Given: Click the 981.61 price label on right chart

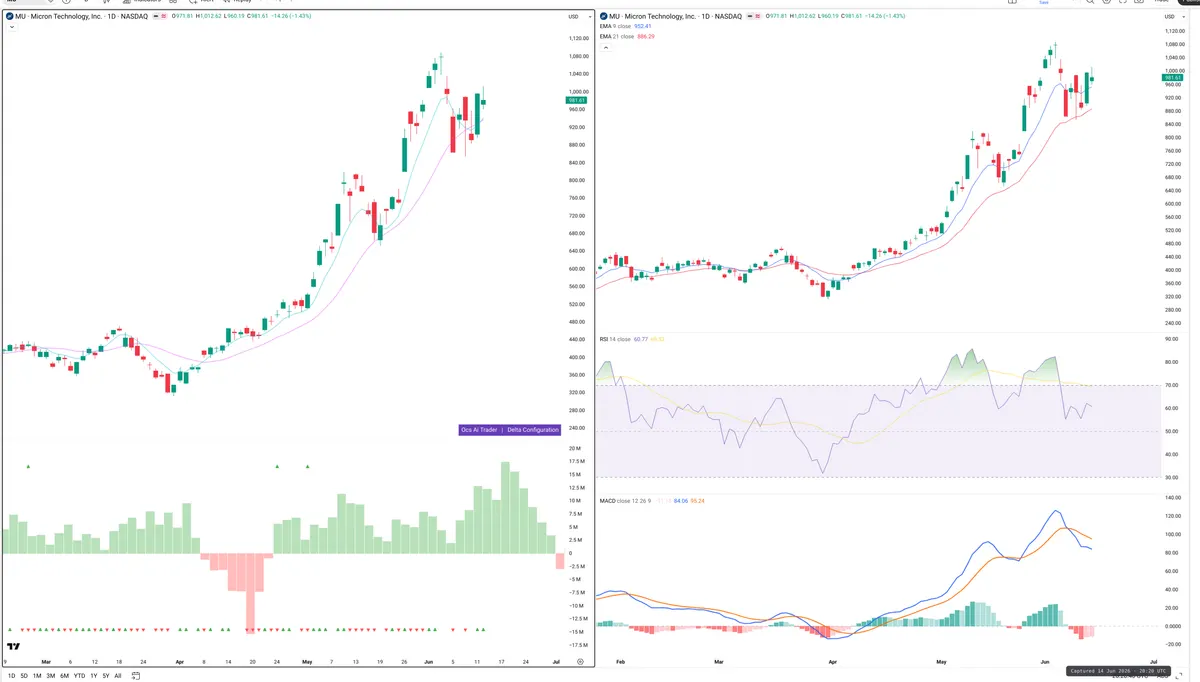Looking at the screenshot, I should click(1173, 78).
